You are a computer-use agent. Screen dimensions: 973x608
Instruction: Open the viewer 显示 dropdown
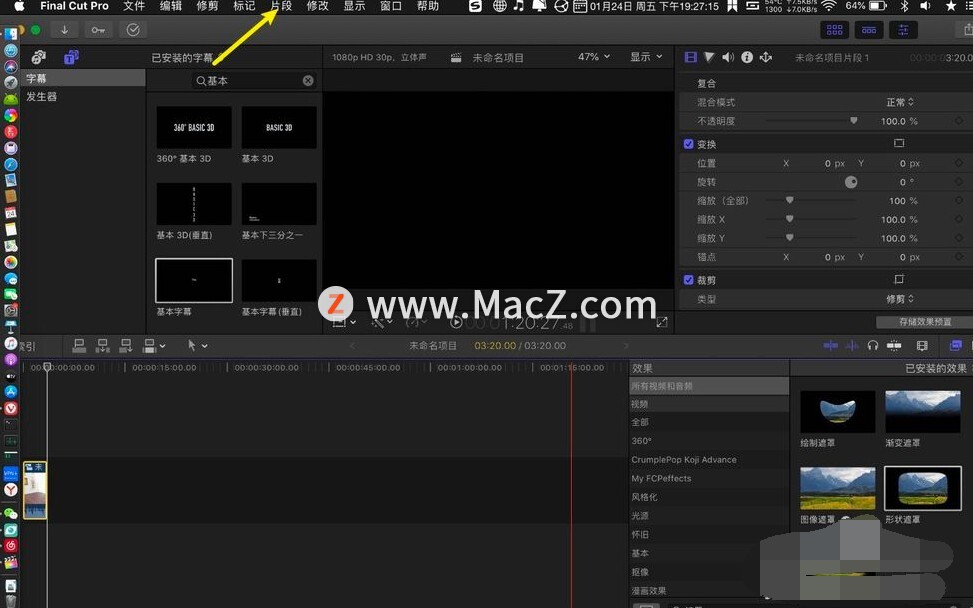[x=646, y=56]
